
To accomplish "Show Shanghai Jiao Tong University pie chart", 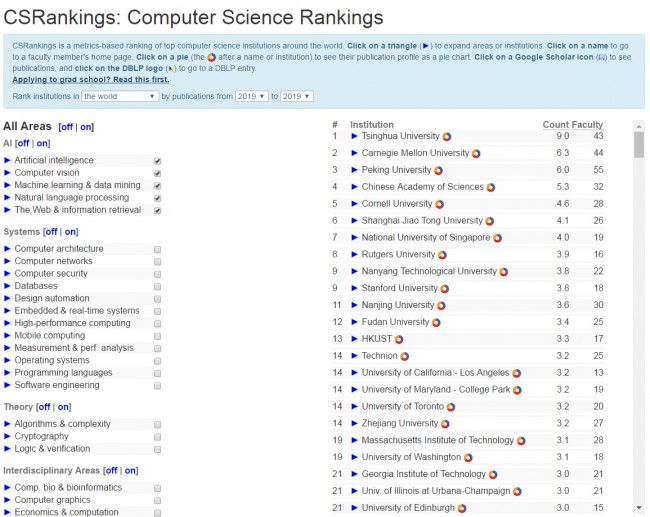I will tap(490, 221).
